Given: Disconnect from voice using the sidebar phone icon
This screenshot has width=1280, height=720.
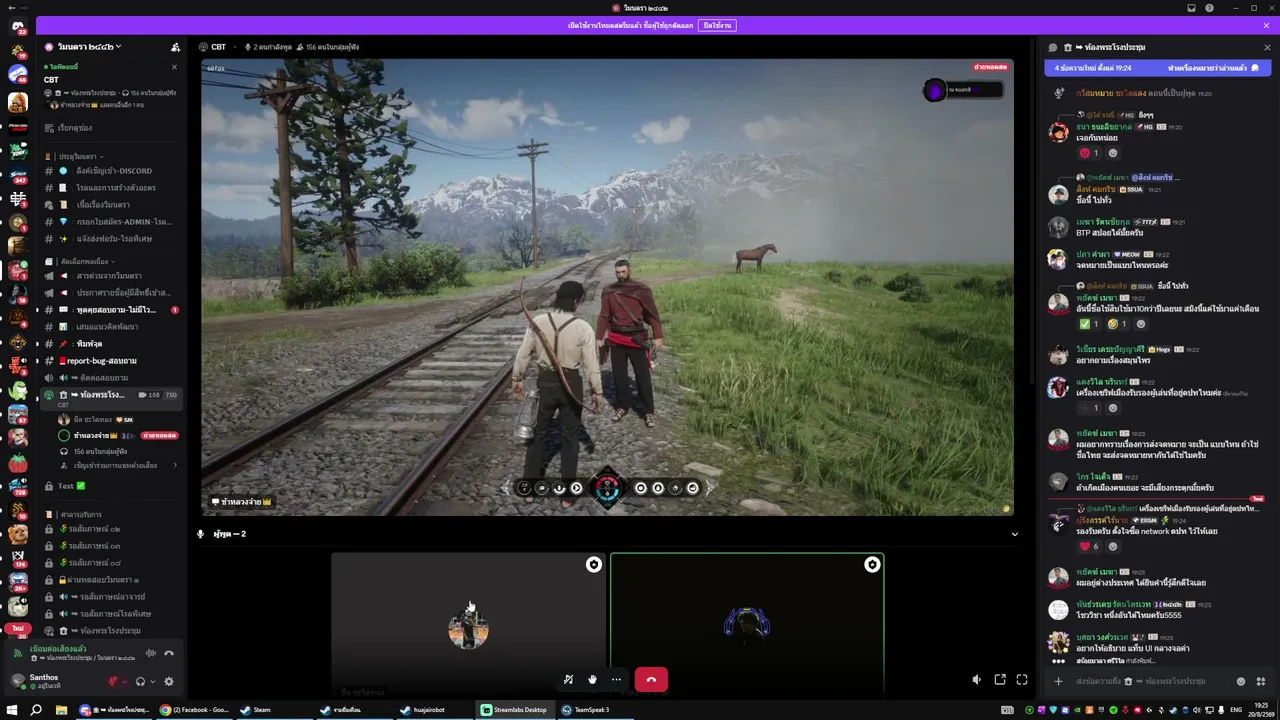Looking at the screenshot, I should [x=169, y=653].
